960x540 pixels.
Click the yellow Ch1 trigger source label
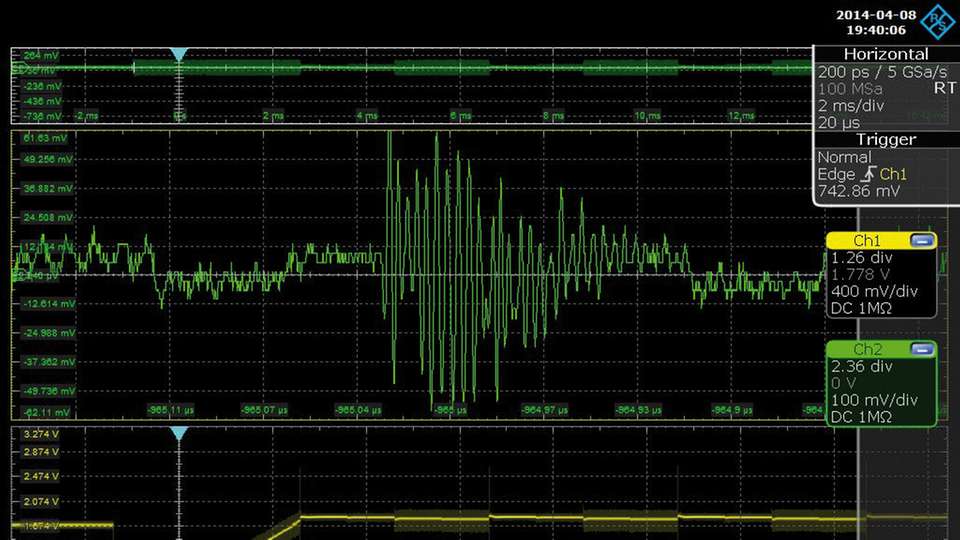point(893,174)
